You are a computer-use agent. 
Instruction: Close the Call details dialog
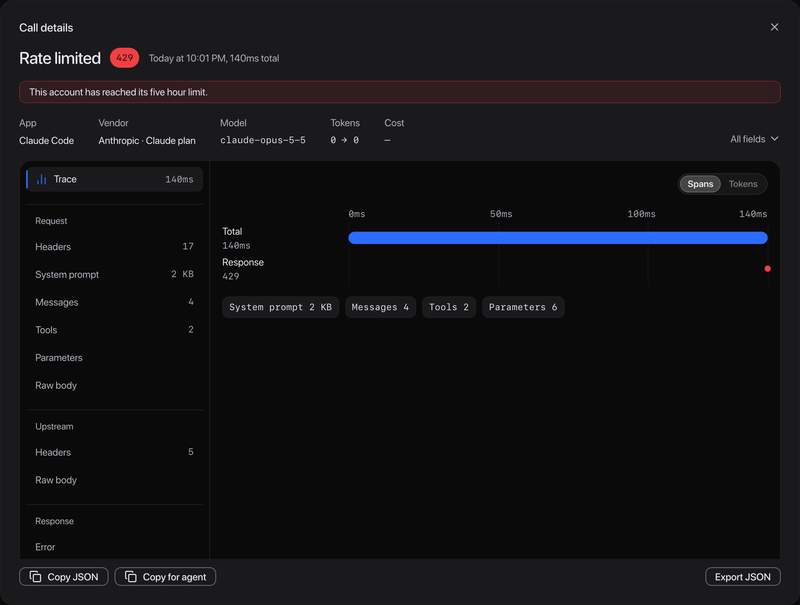[774, 27]
